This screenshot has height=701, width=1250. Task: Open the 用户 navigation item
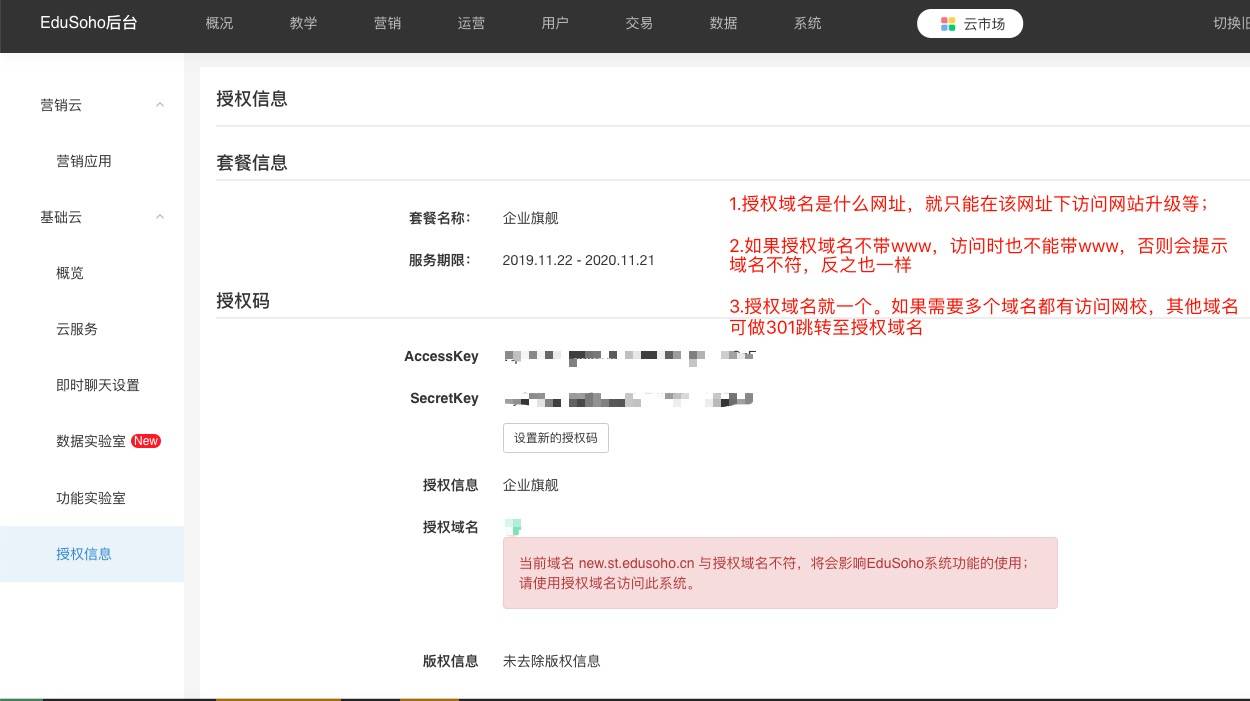555,23
